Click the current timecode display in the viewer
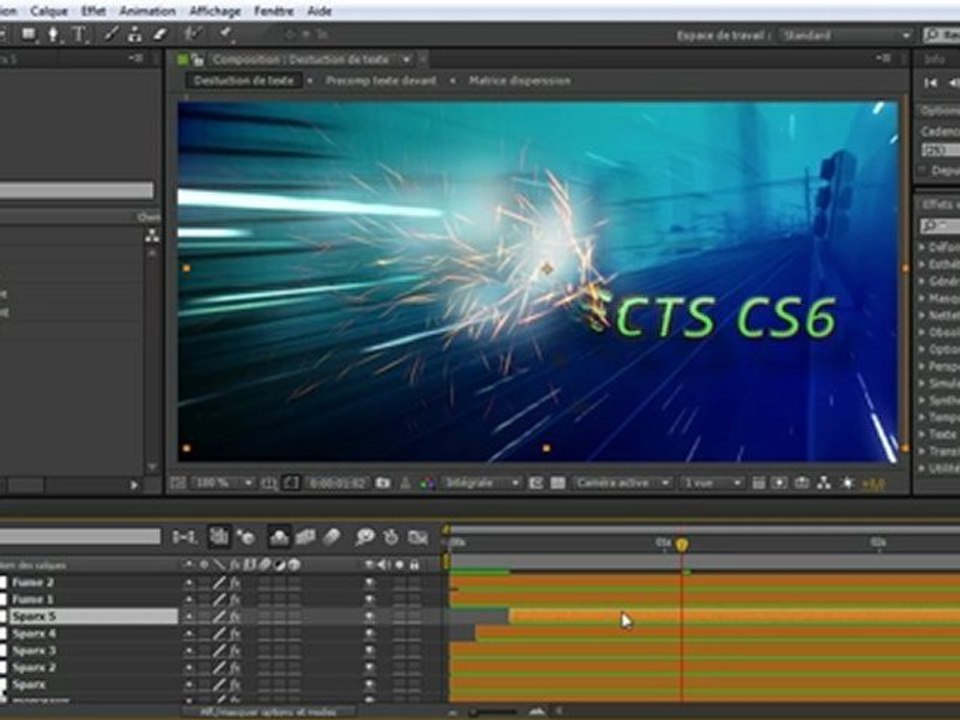This screenshot has width=960, height=720. coord(337,483)
